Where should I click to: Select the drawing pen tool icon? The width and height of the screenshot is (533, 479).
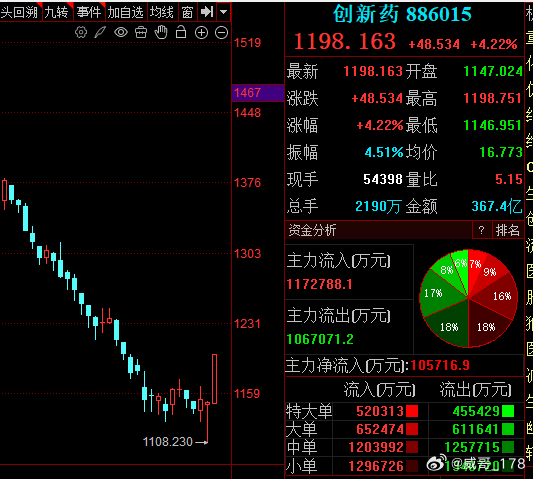(x=100, y=33)
